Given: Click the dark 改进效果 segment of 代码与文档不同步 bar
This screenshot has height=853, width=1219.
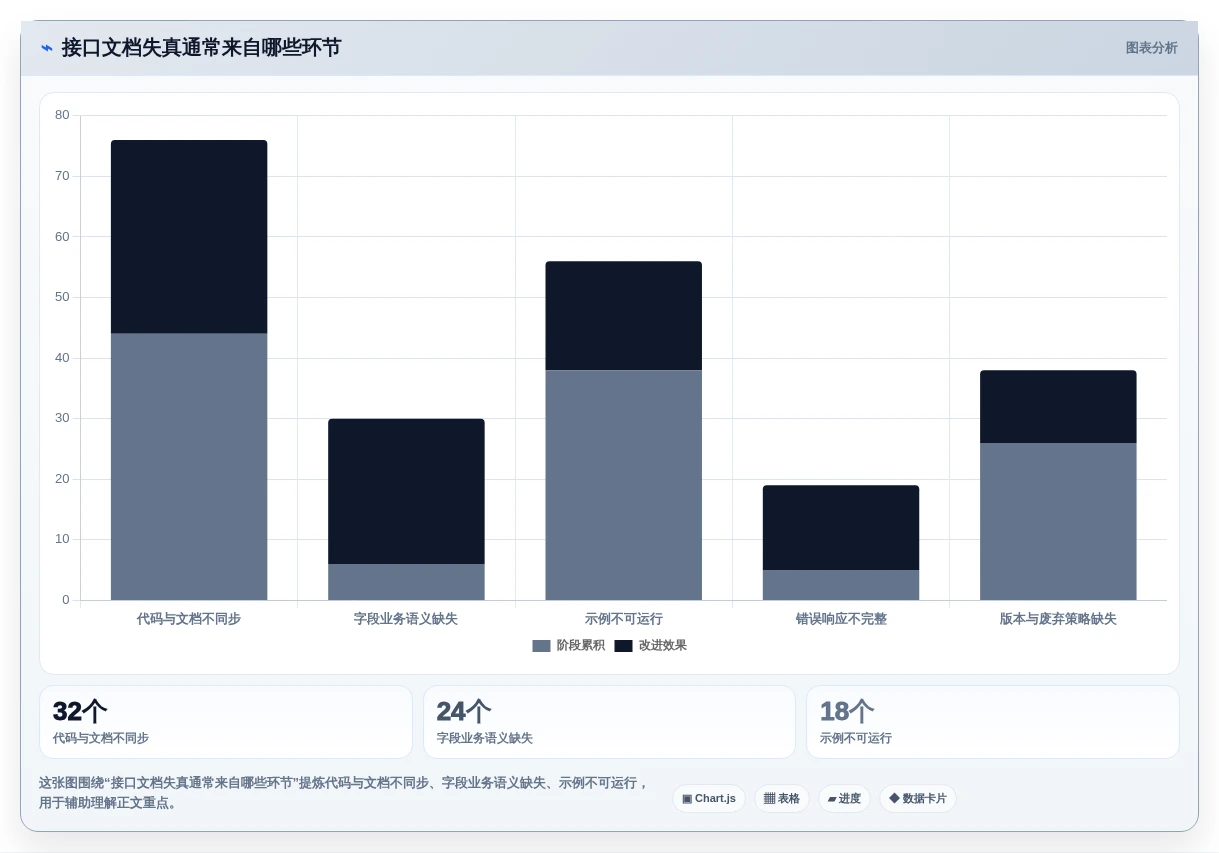Looking at the screenshot, I should (x=189, y=237).
